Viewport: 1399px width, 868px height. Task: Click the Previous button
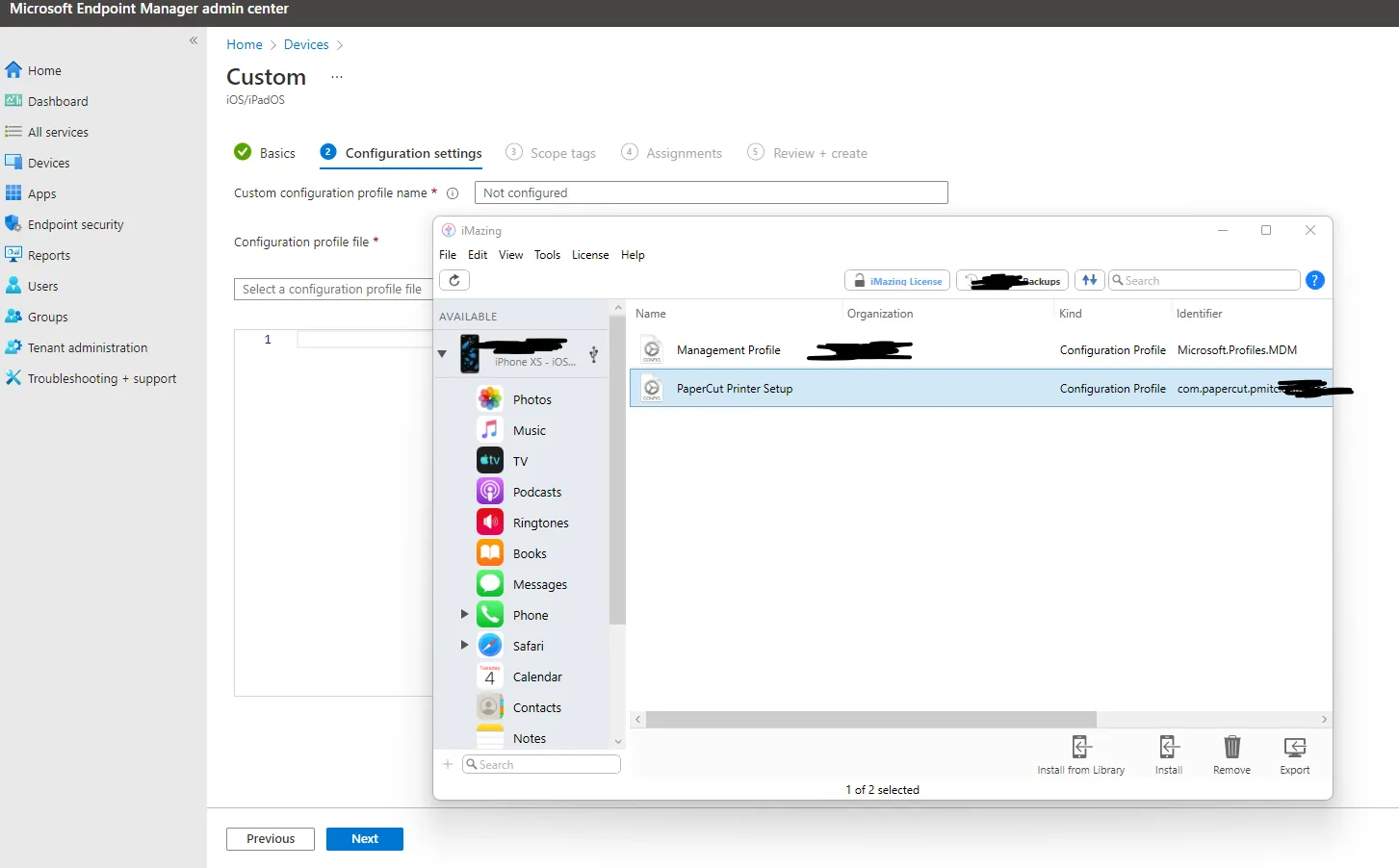pyautogui.click(x=271, y=839)
